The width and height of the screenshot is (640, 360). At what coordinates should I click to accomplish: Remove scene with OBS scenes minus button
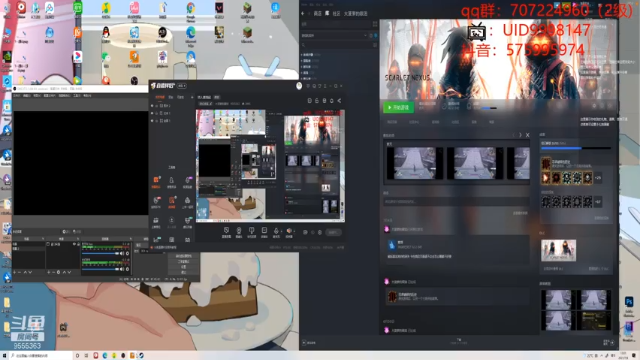tap(20, 272)
